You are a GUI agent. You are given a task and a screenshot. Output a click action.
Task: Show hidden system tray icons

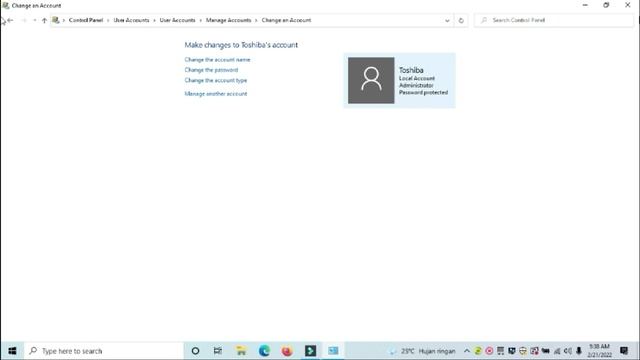point(467,351)
